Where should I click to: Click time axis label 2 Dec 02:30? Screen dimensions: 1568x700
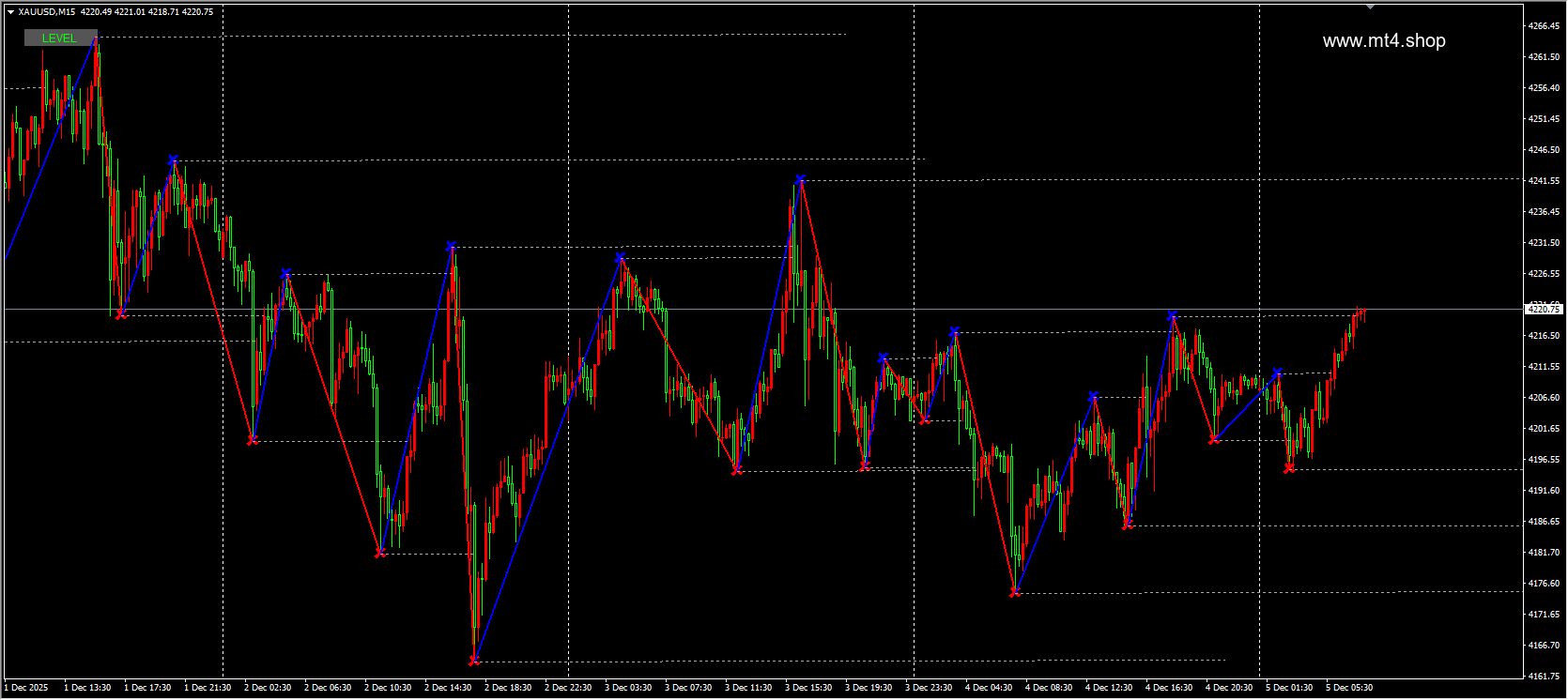click(x=268, y=688)
